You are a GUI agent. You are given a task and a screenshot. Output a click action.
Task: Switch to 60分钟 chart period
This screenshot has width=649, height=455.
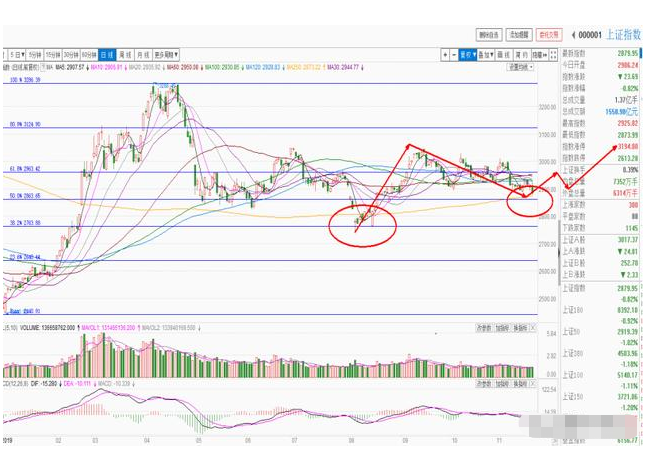[x=89, y=55]
